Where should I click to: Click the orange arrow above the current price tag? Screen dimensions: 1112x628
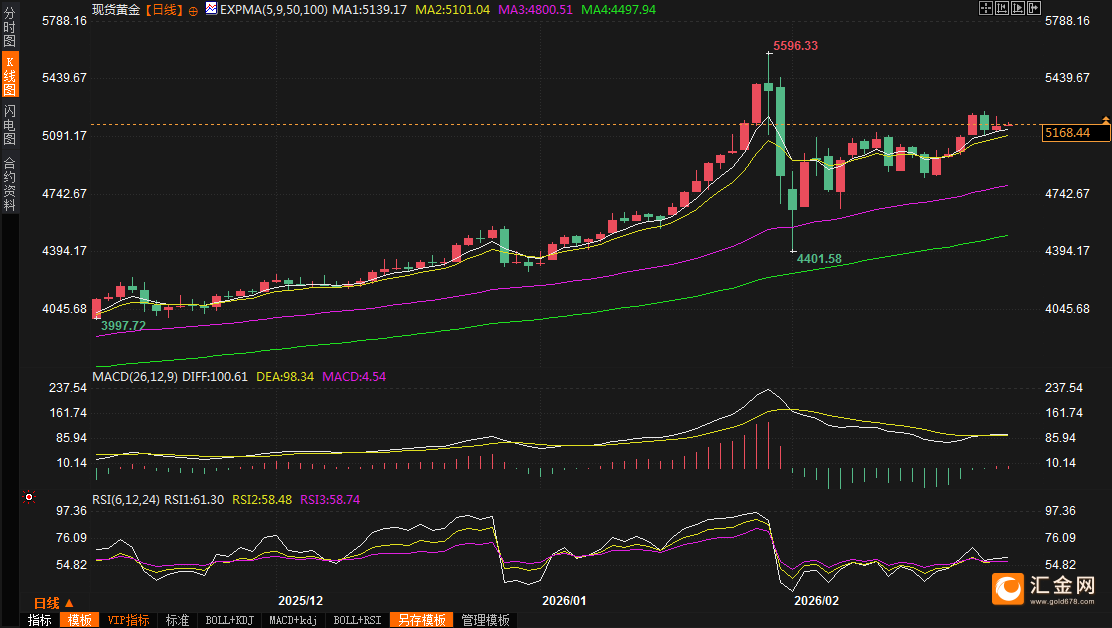coord(1105,120)
